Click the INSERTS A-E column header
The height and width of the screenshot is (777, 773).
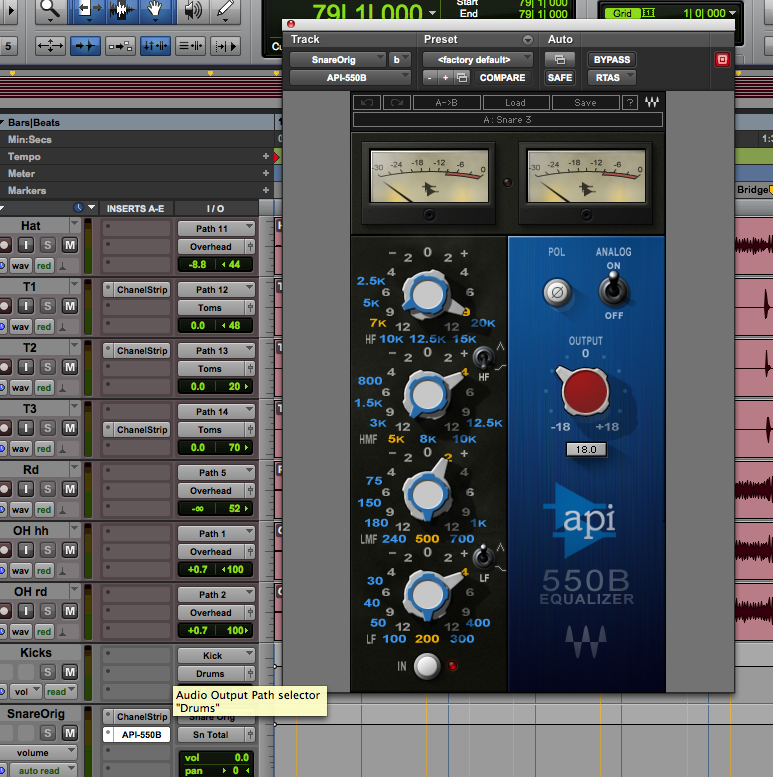(136, 209)
